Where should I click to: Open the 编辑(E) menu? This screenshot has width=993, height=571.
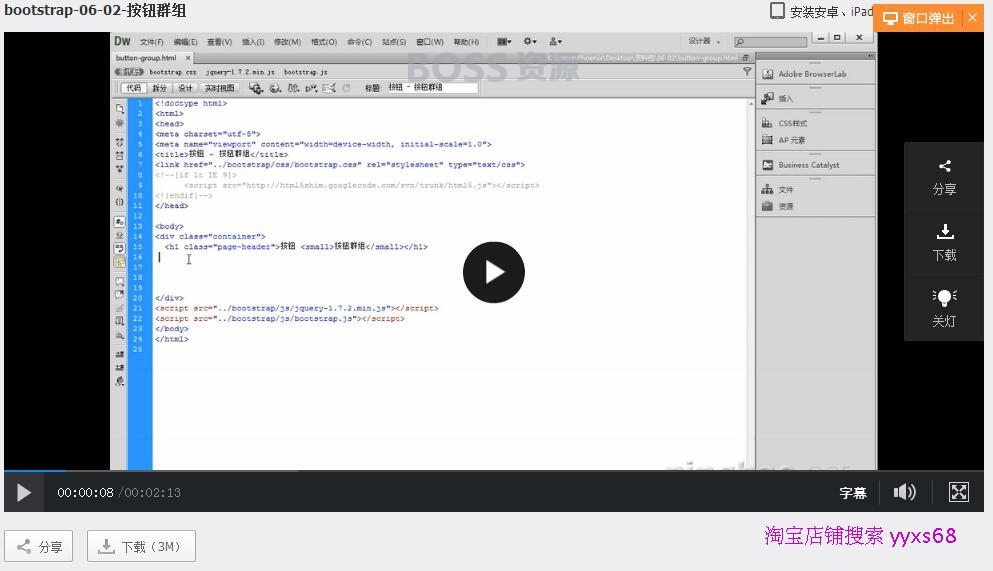click(x=185, y=42)
